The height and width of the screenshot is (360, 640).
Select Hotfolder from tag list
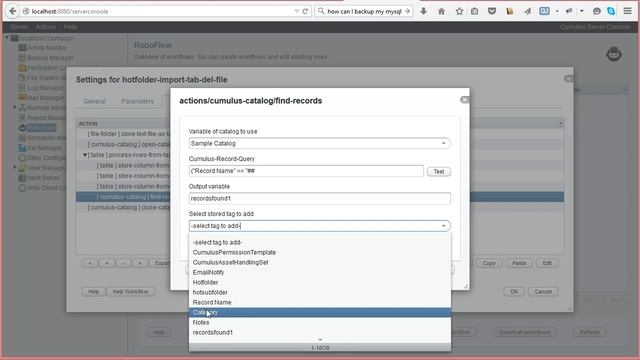pyautogui.click(x=320, y=282)
